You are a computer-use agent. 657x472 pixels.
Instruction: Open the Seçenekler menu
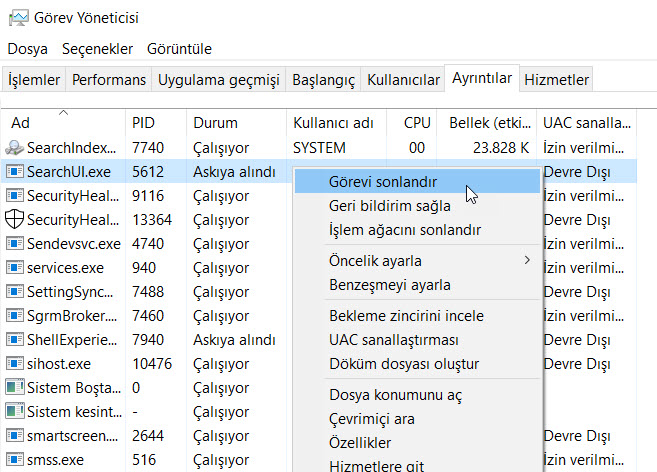97,49
